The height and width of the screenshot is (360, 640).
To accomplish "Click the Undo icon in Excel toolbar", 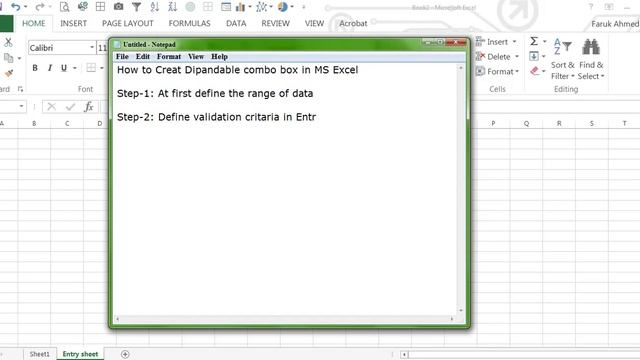I will click(x=16, y=7).
